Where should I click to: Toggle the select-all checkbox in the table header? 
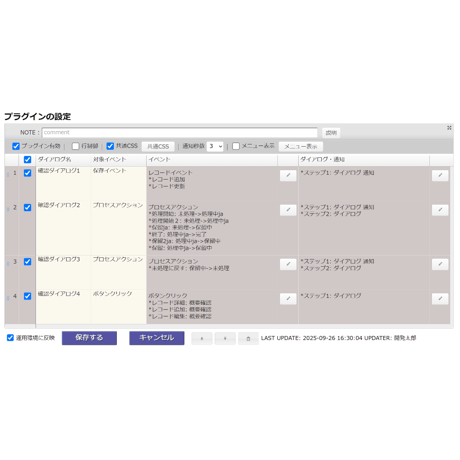[x=27, y=160]
